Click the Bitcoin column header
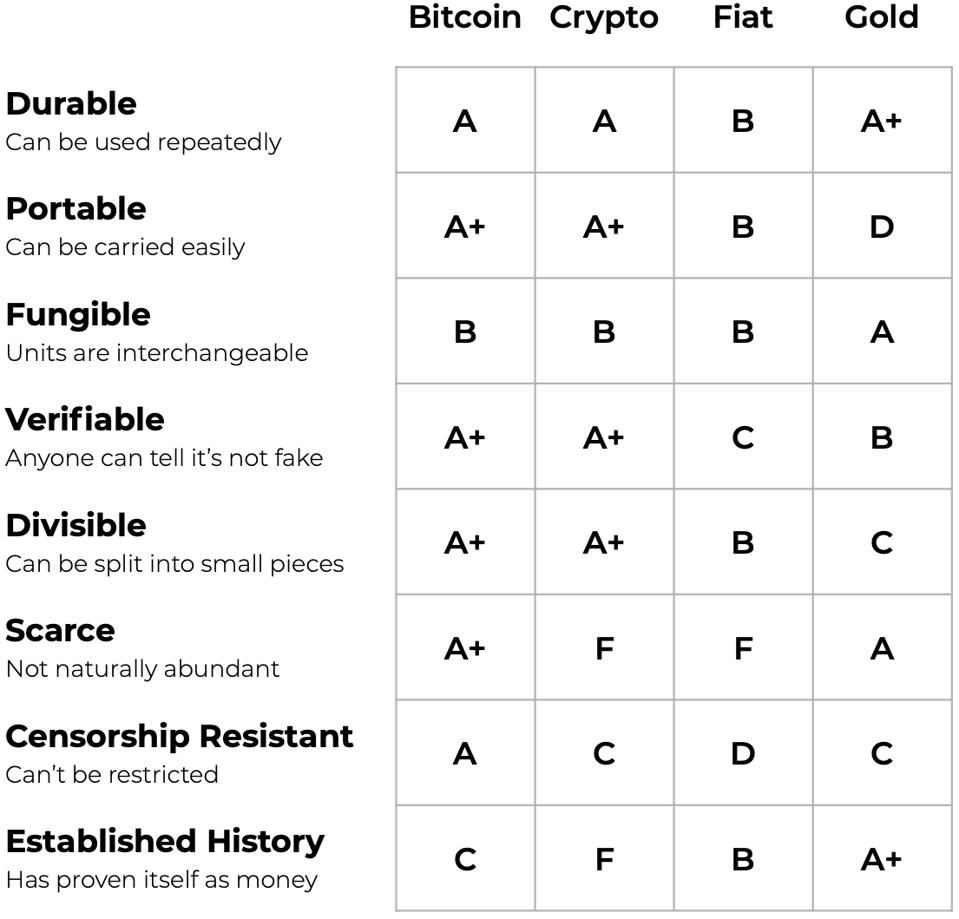Image resolution: width=959 pixels, height=919 pixels. [465, 17]
